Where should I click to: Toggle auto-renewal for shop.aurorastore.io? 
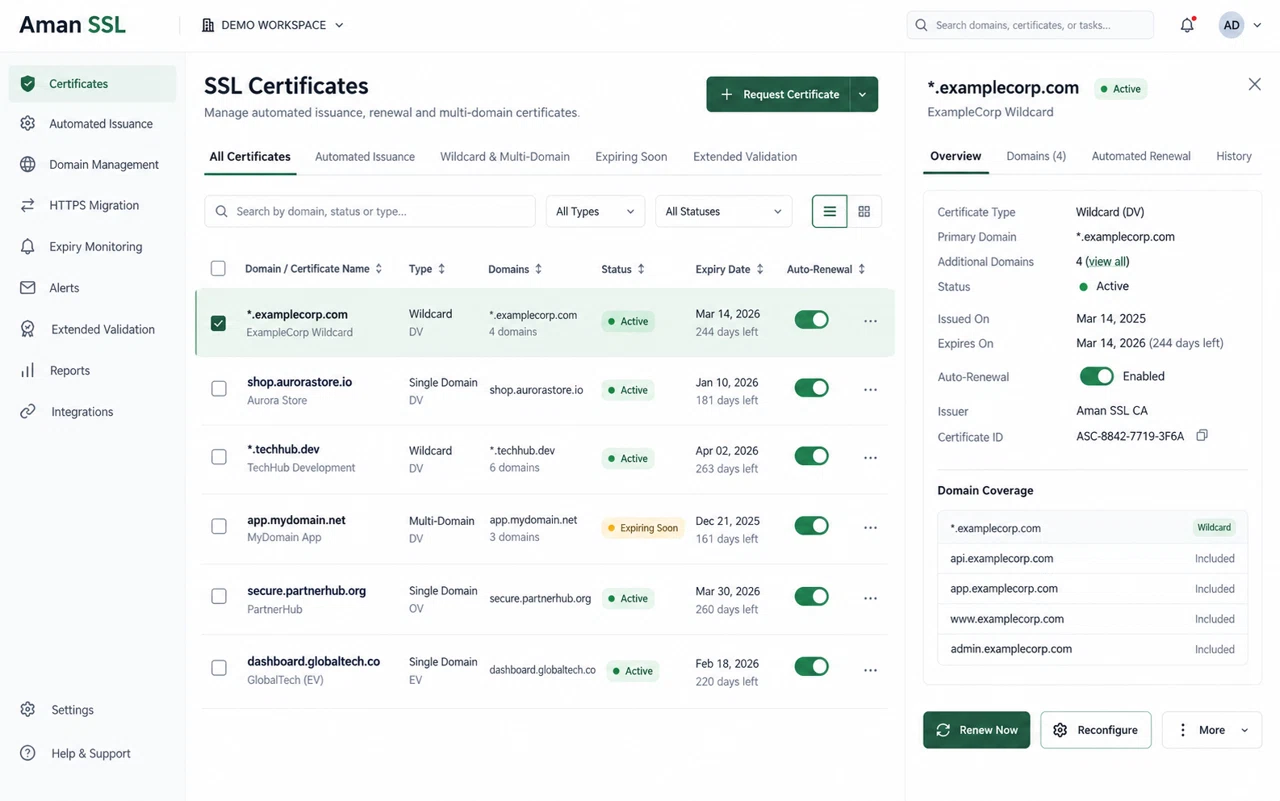click(x=811, y=388)
